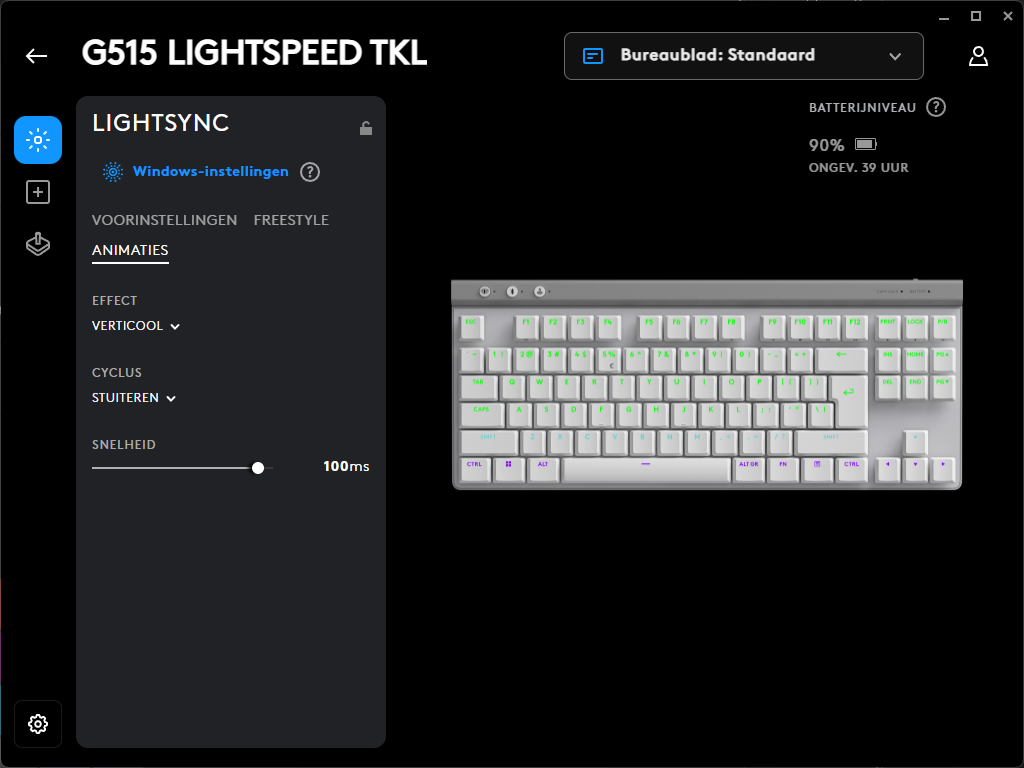Click the game mode joystick button on keyboard image
The height and width of the screenshot is (768, 1024).
tap(539, 291)
